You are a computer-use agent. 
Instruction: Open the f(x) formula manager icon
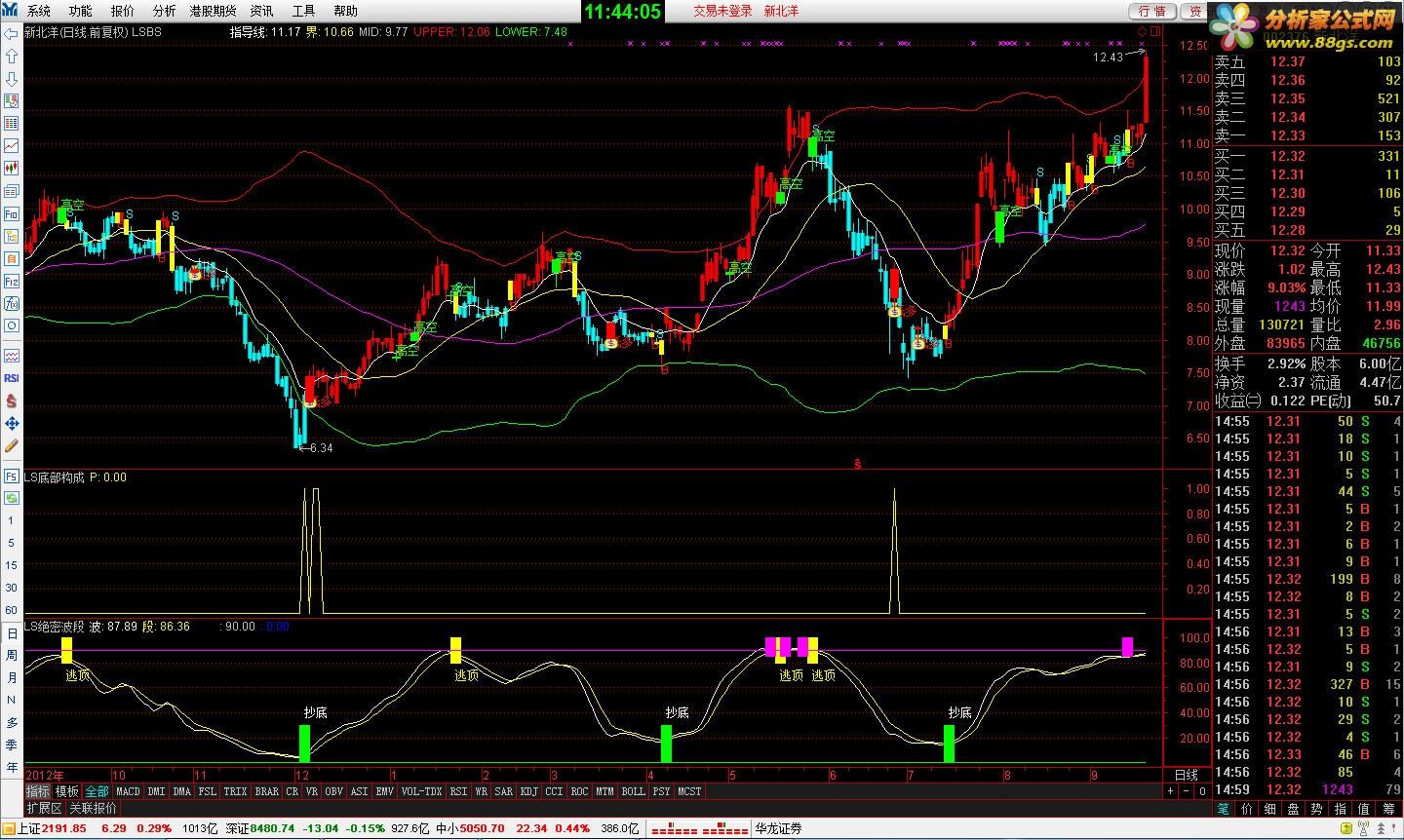pyautogui.click(x=12, y=303)
